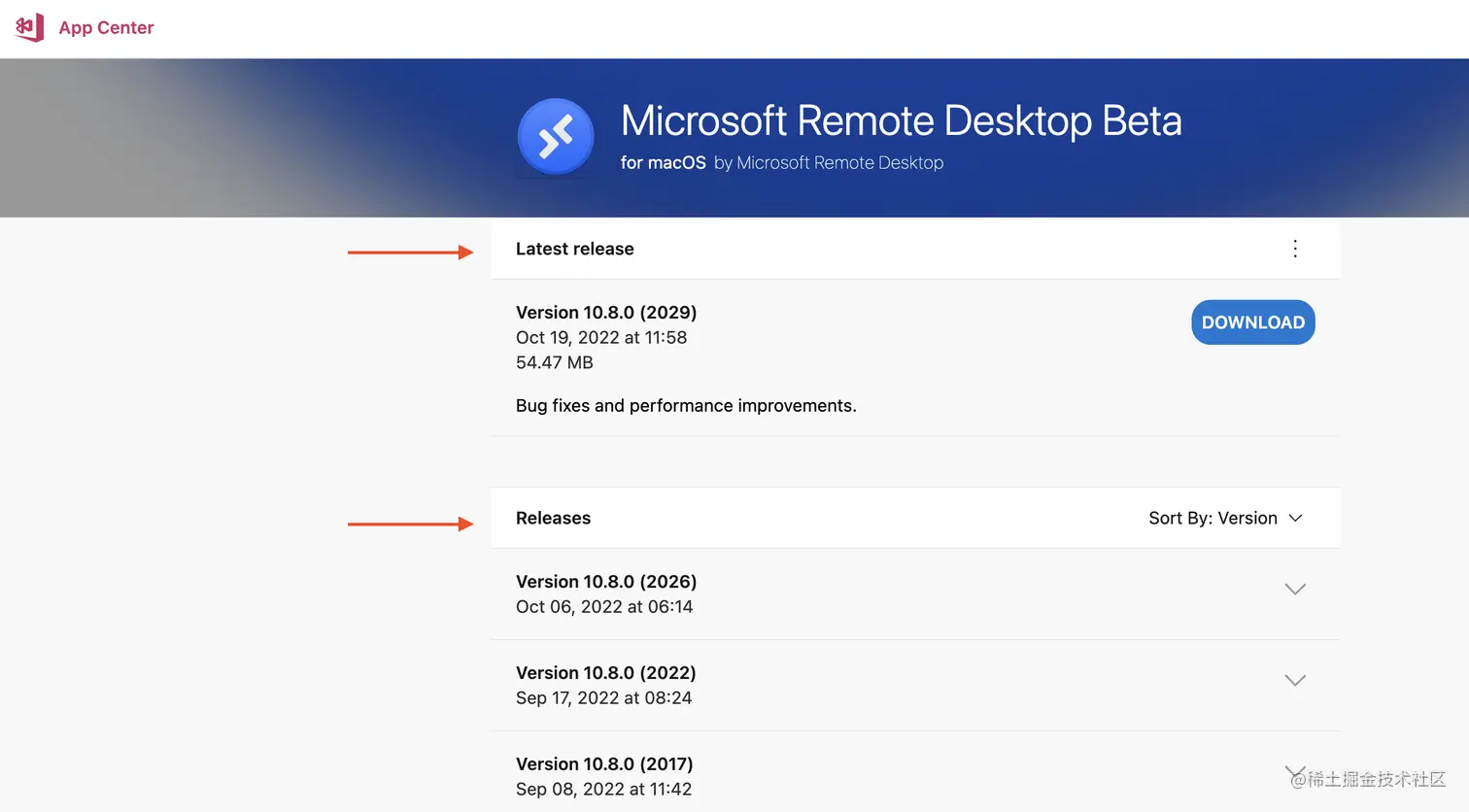Click the chevron beside Version 10.8.0 (2026)
1469x812 pixels.
[x=1294, y=589]
